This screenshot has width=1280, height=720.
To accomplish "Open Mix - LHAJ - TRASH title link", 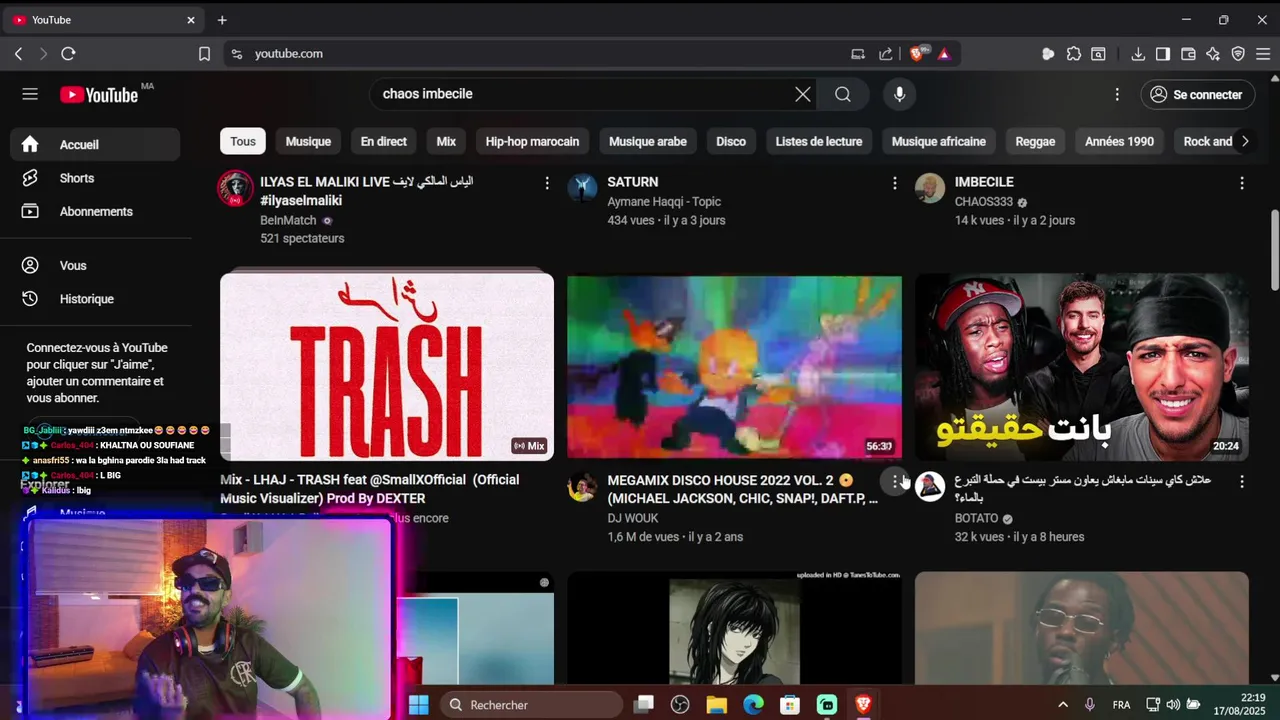I will pos(370,489).
